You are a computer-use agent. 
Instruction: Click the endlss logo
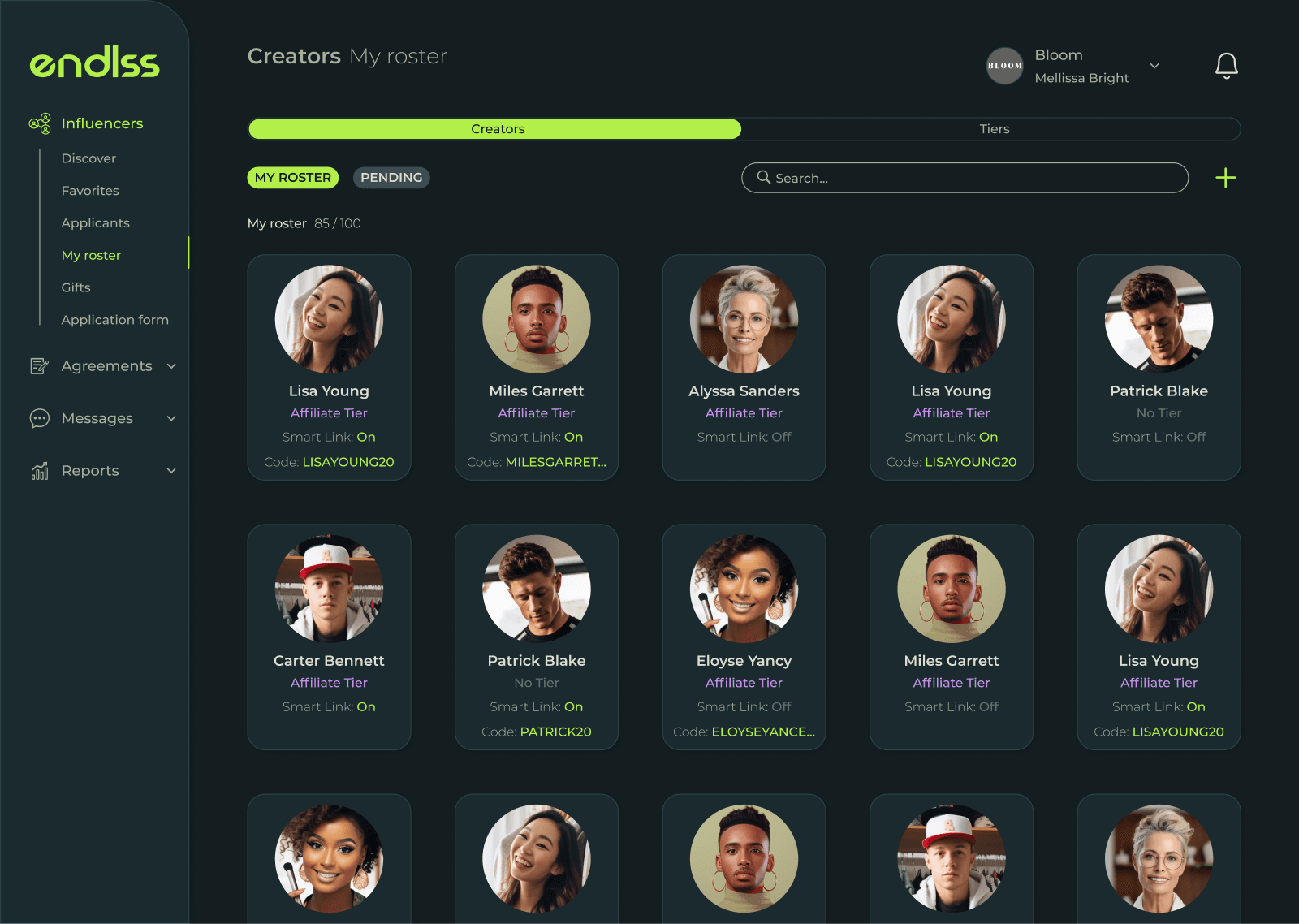pos(94,63)
